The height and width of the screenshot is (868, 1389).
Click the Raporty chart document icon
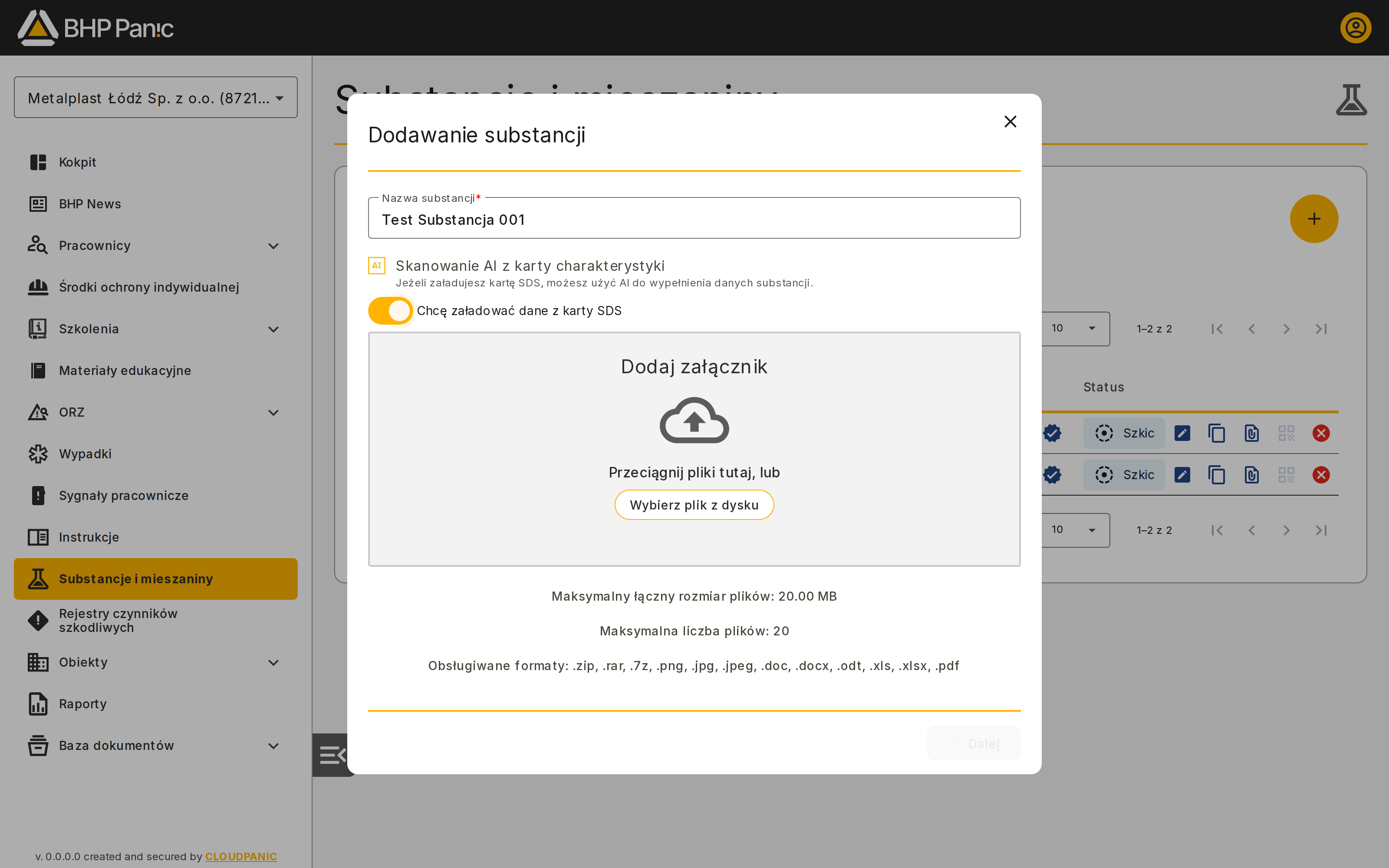[38, 704]
